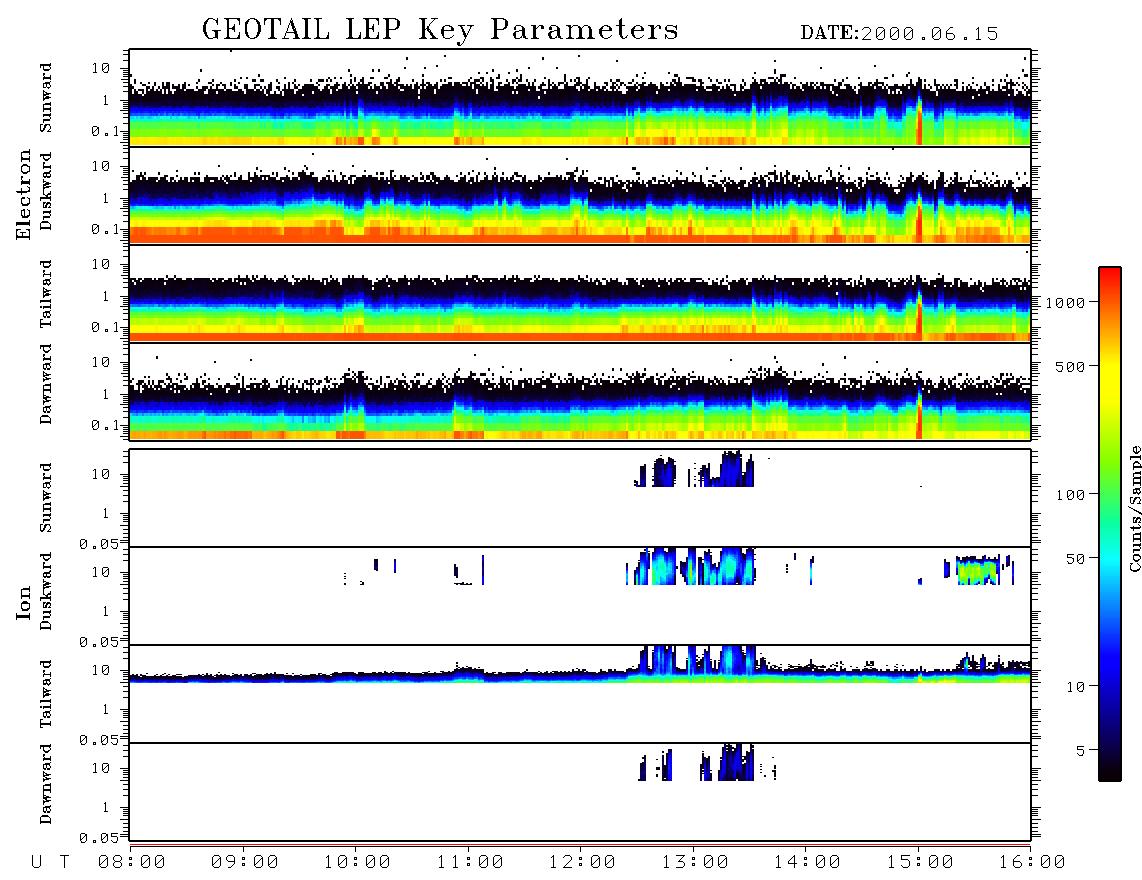Select "1" tick label of Electron Tailward panel

(105, 296)
